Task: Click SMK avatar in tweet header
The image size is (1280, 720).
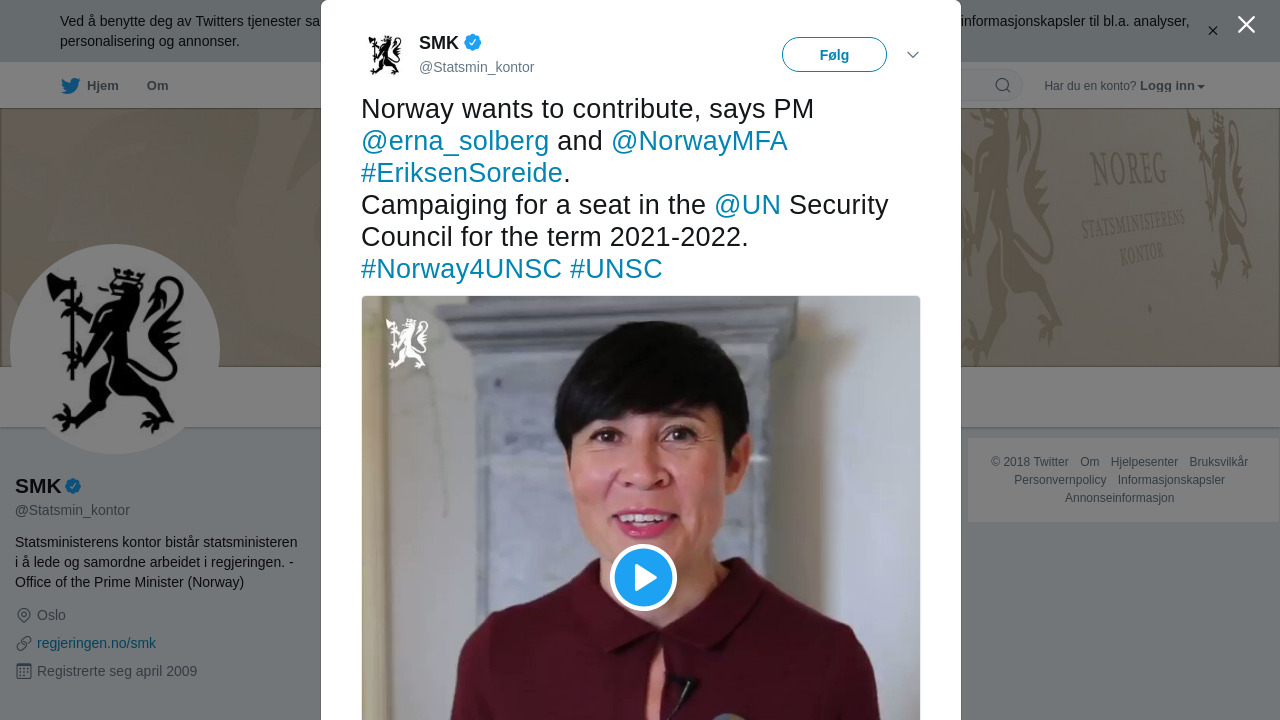Action: (385, 55)
